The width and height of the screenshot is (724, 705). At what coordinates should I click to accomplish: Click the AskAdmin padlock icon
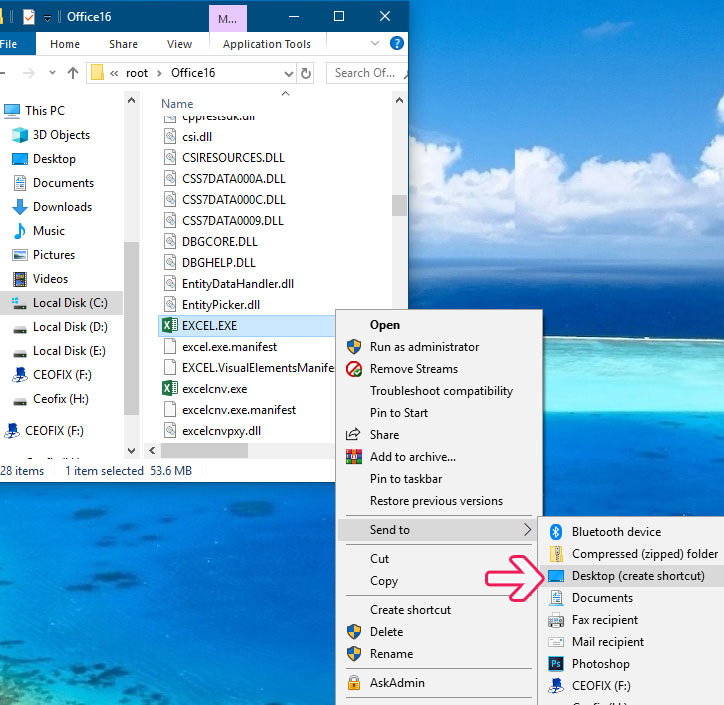pos(354,683)
